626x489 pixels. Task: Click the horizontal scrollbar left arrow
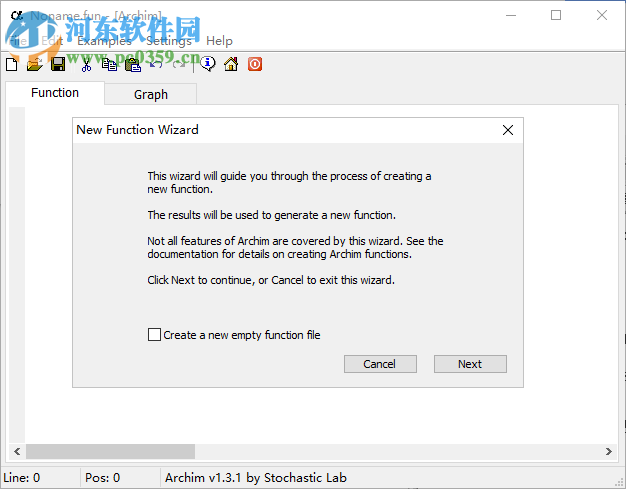pyautogui.click(x=17, y=451)
